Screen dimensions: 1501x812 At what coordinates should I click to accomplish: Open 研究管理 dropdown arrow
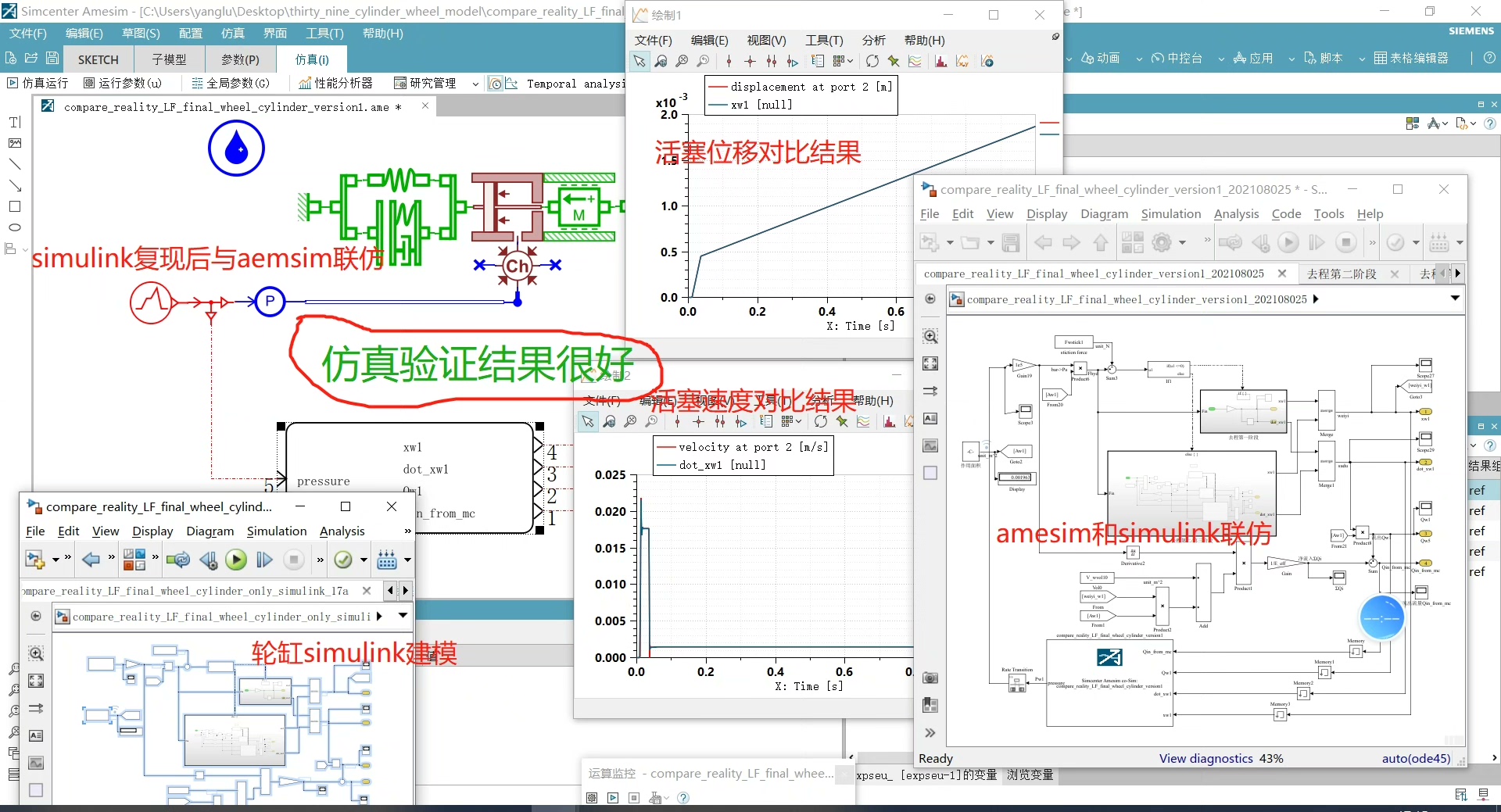click(475, 84)
